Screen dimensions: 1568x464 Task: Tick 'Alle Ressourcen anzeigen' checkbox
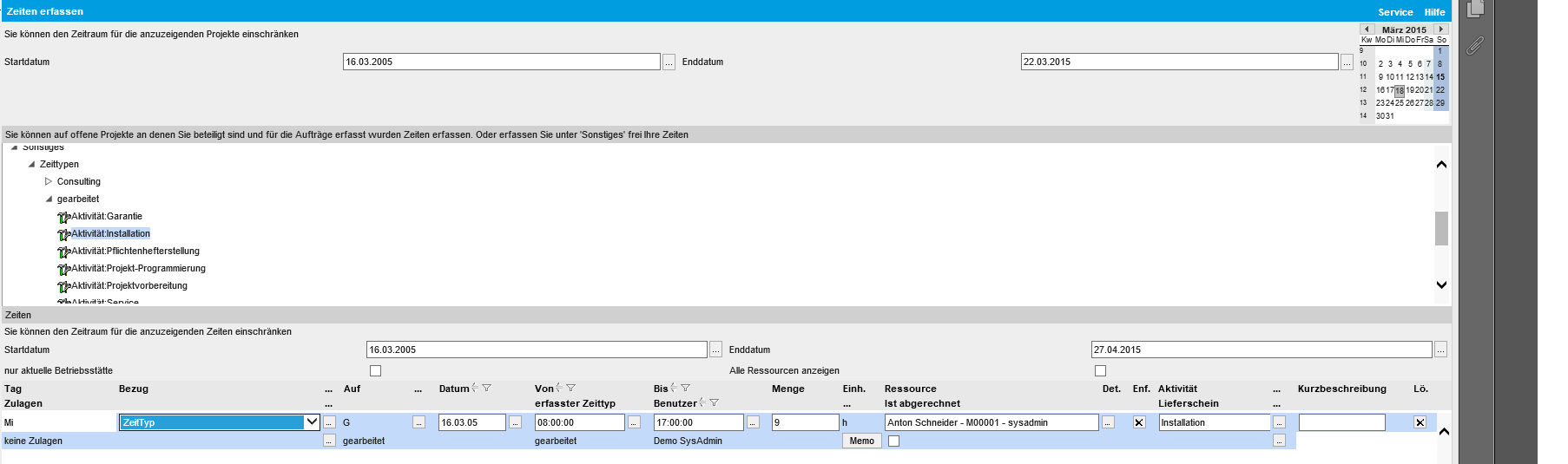point(1100,371)
